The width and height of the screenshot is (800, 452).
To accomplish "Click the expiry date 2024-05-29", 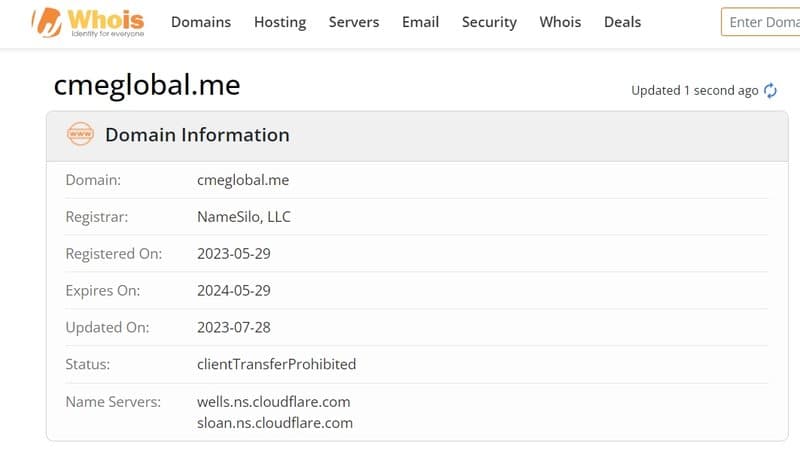I will pos(234,290).
